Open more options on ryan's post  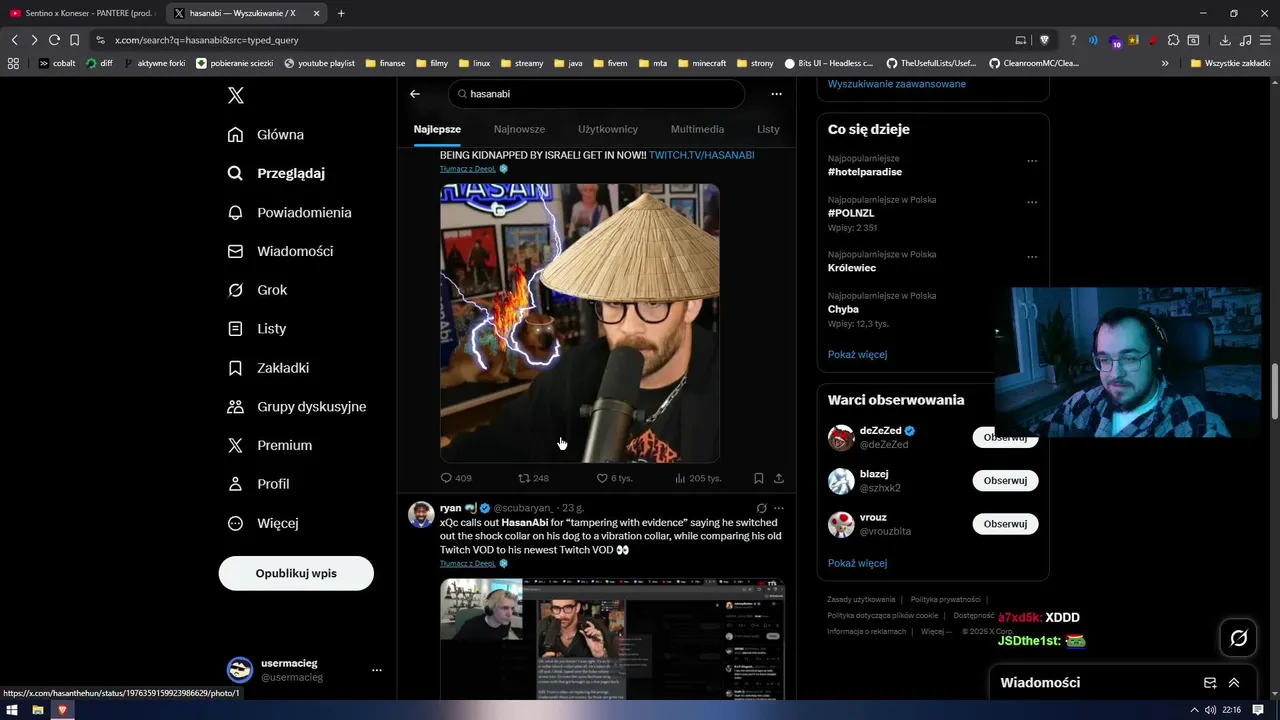(x=779, y=508)
